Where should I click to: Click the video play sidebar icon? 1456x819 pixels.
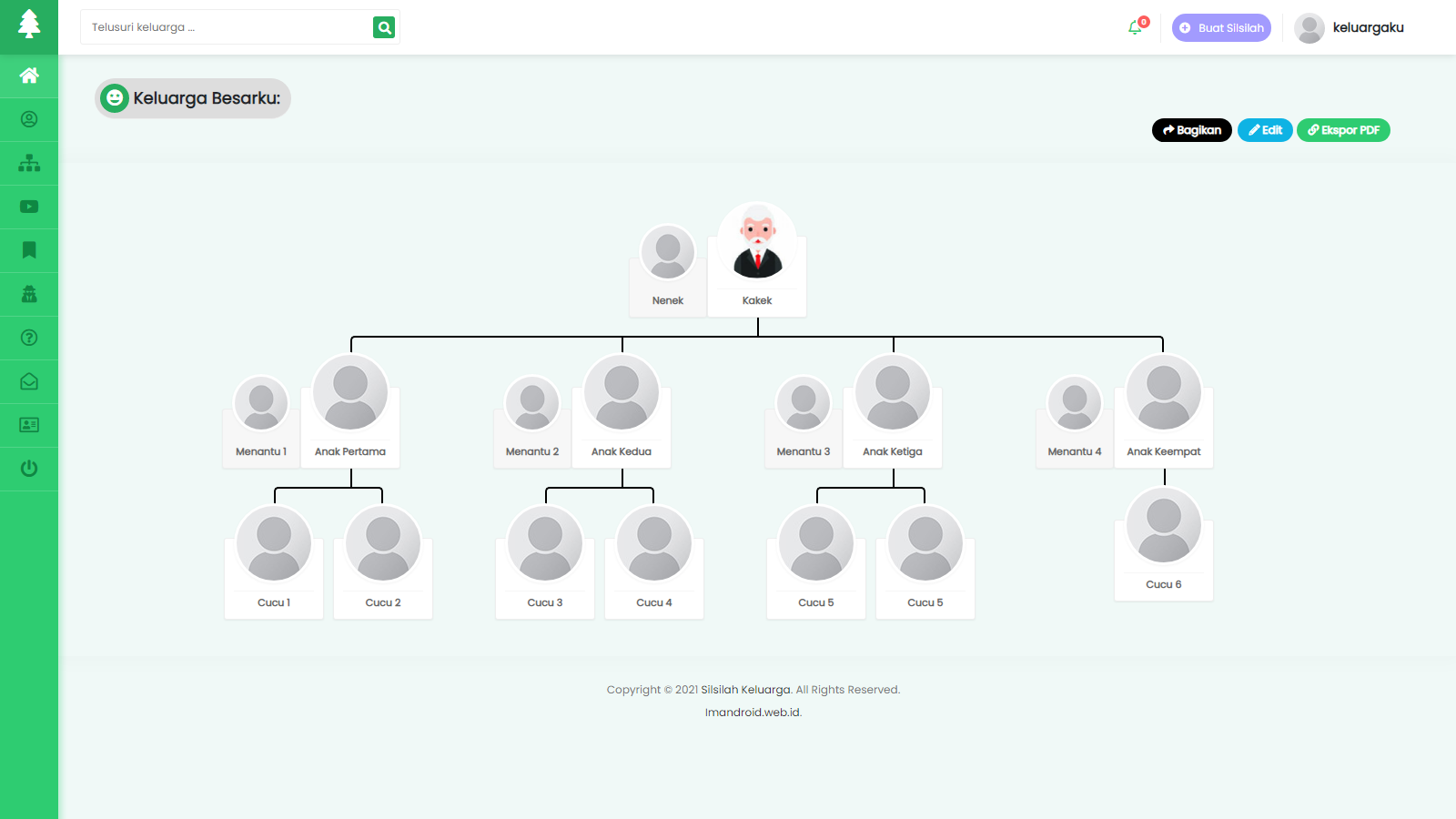tap(29, 207)
